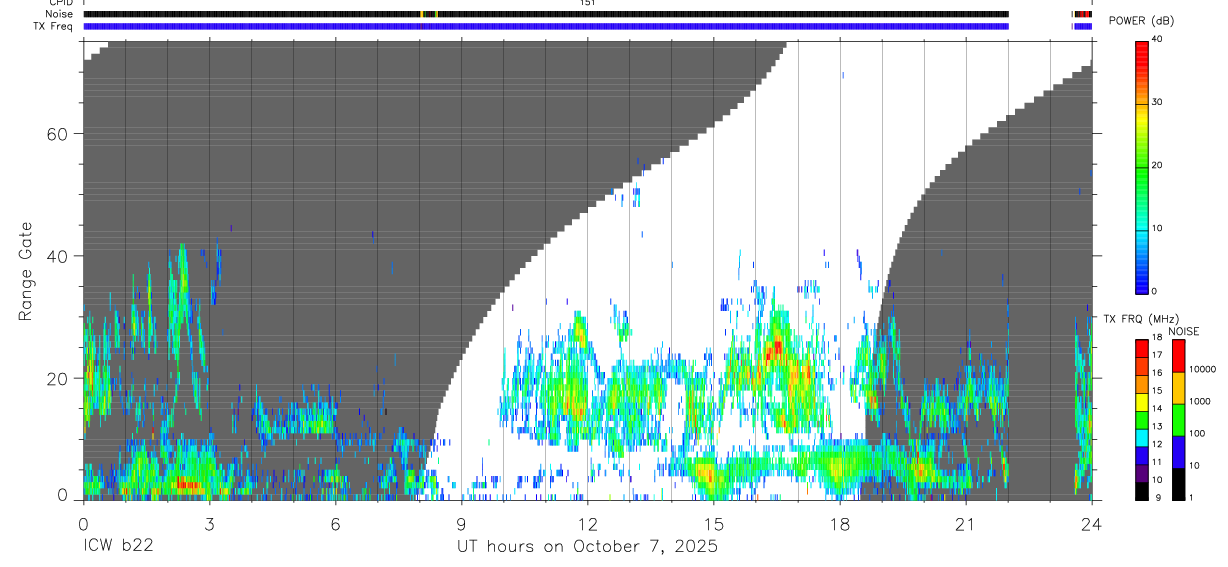The height and width of the screenshot is (567, 1228).
Task: Click the red high-power echo near hour 16.5
Action: [775, 350]
